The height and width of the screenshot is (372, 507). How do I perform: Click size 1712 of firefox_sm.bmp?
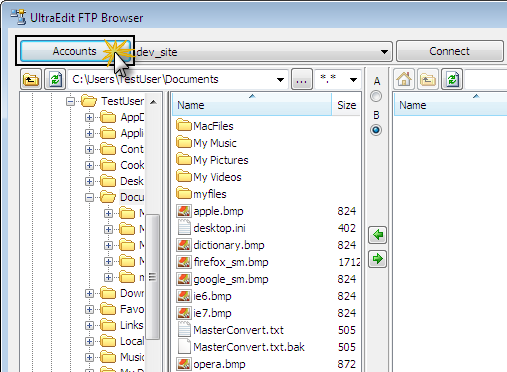click(349, 262)
